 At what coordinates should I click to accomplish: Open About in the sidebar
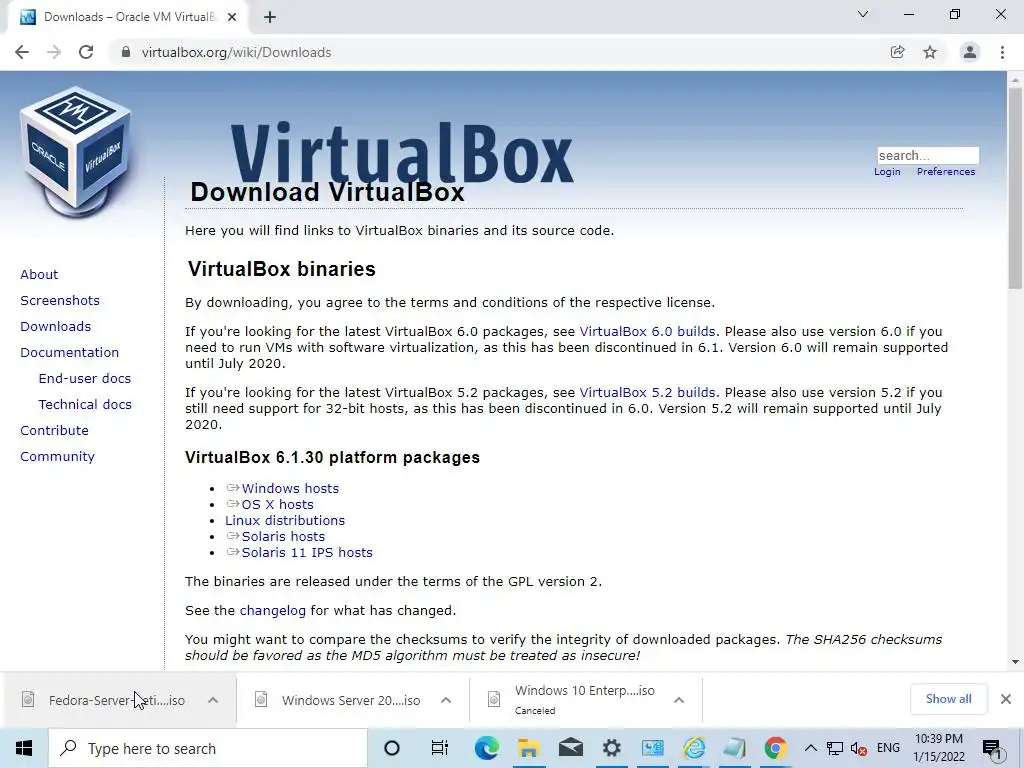[39, 274]
